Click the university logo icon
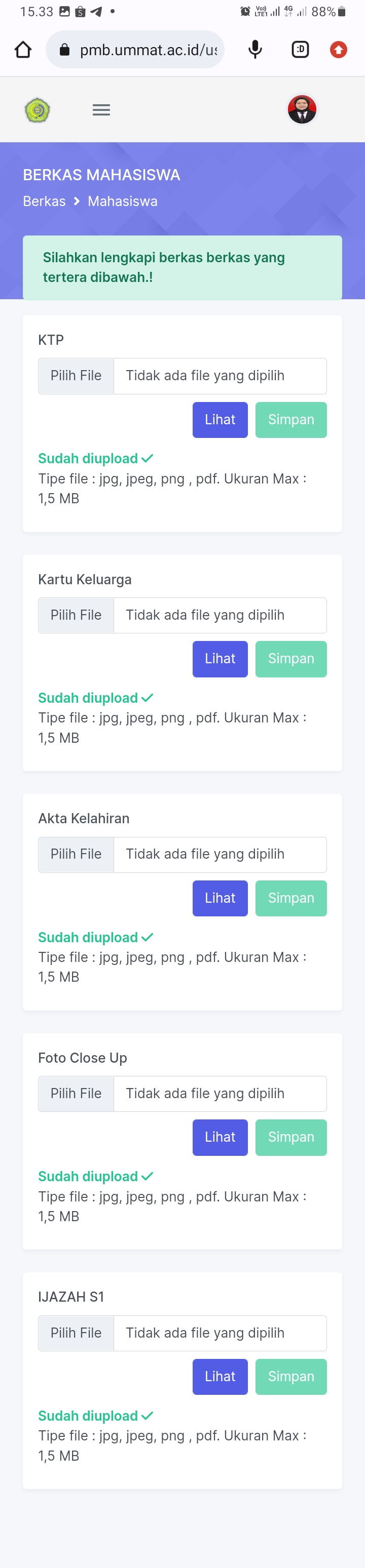The image size is (365, 1568). coord(37,110)
